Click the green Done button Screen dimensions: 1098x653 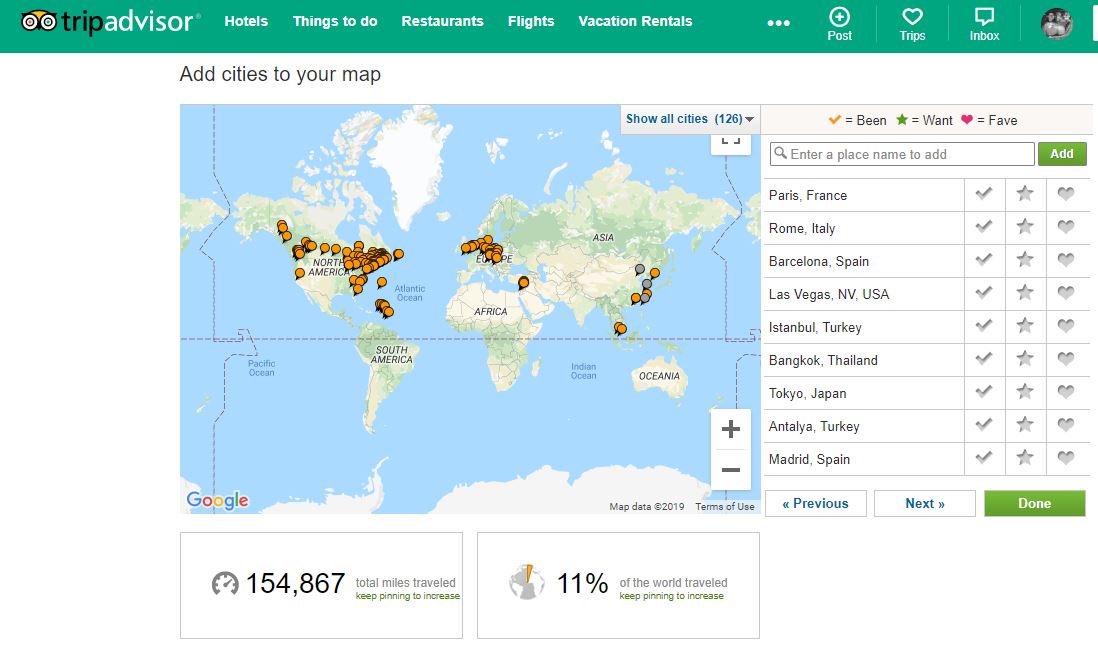tap(1034, 503)
